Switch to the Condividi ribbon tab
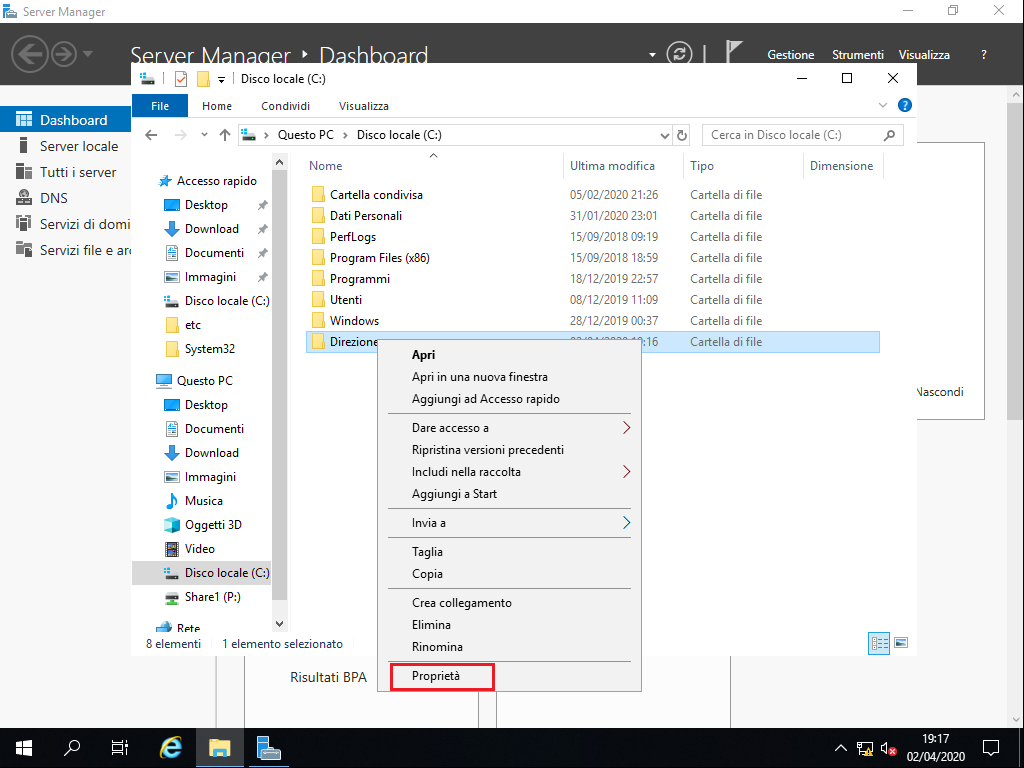1024x768 pixels. click(285, 105)
